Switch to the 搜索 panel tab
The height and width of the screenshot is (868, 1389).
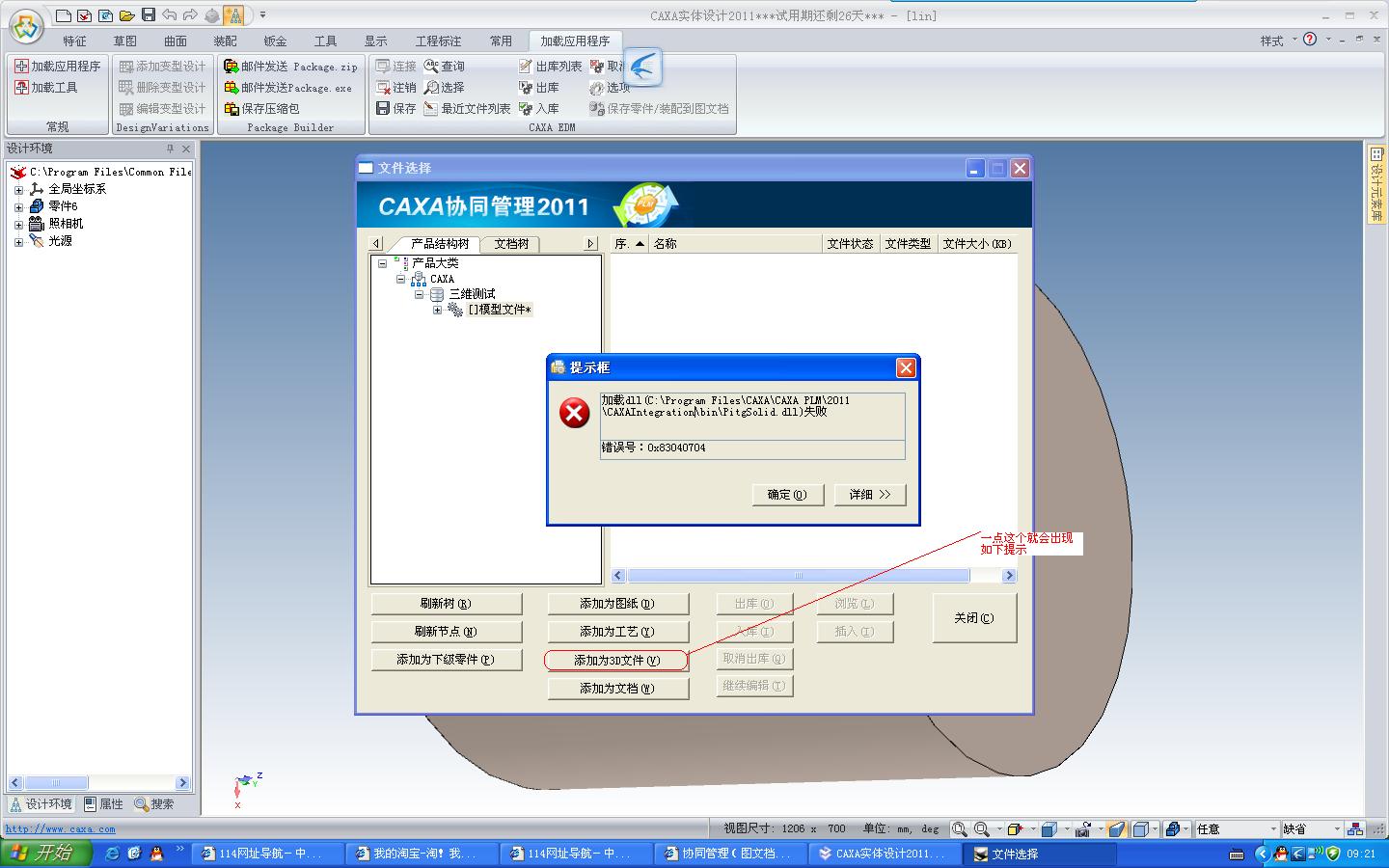click(154, 804)
